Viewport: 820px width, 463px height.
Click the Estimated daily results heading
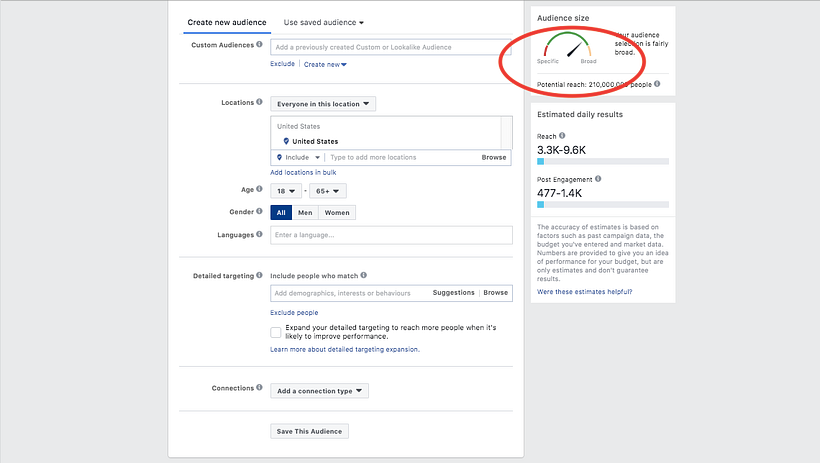click(579, 114)
